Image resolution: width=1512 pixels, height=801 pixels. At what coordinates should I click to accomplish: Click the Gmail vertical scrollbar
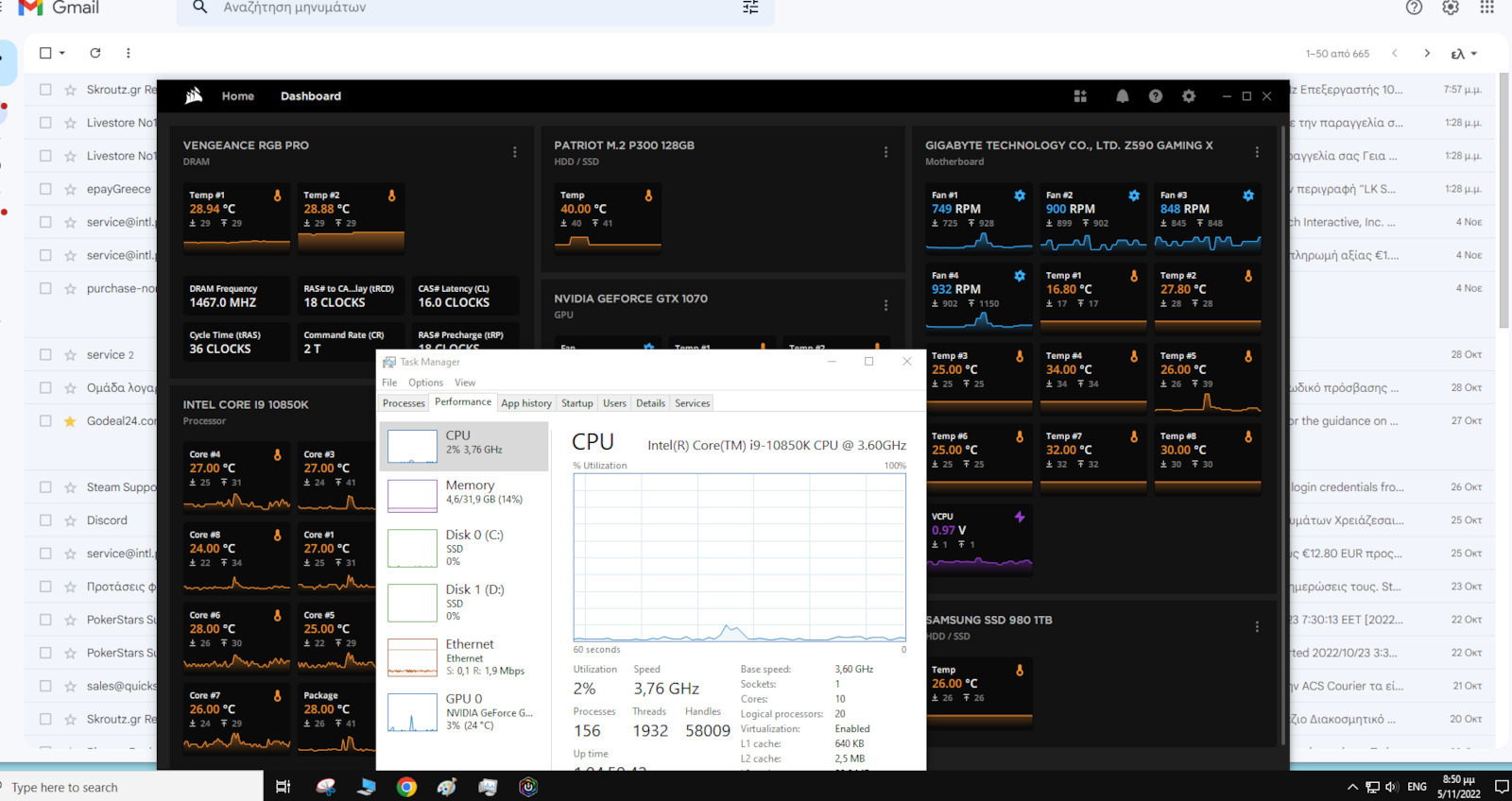[x=1503, y=200]
